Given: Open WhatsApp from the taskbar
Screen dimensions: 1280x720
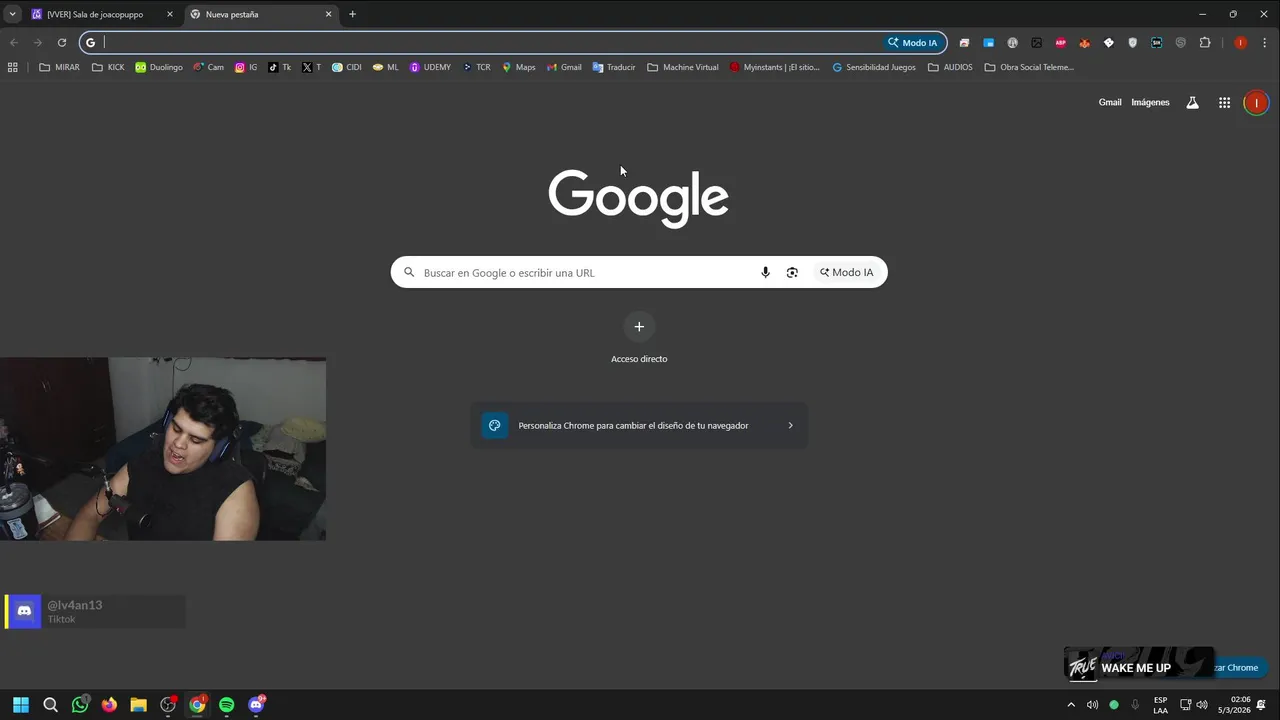Looking at the screenshot, I should click(80, 705).
